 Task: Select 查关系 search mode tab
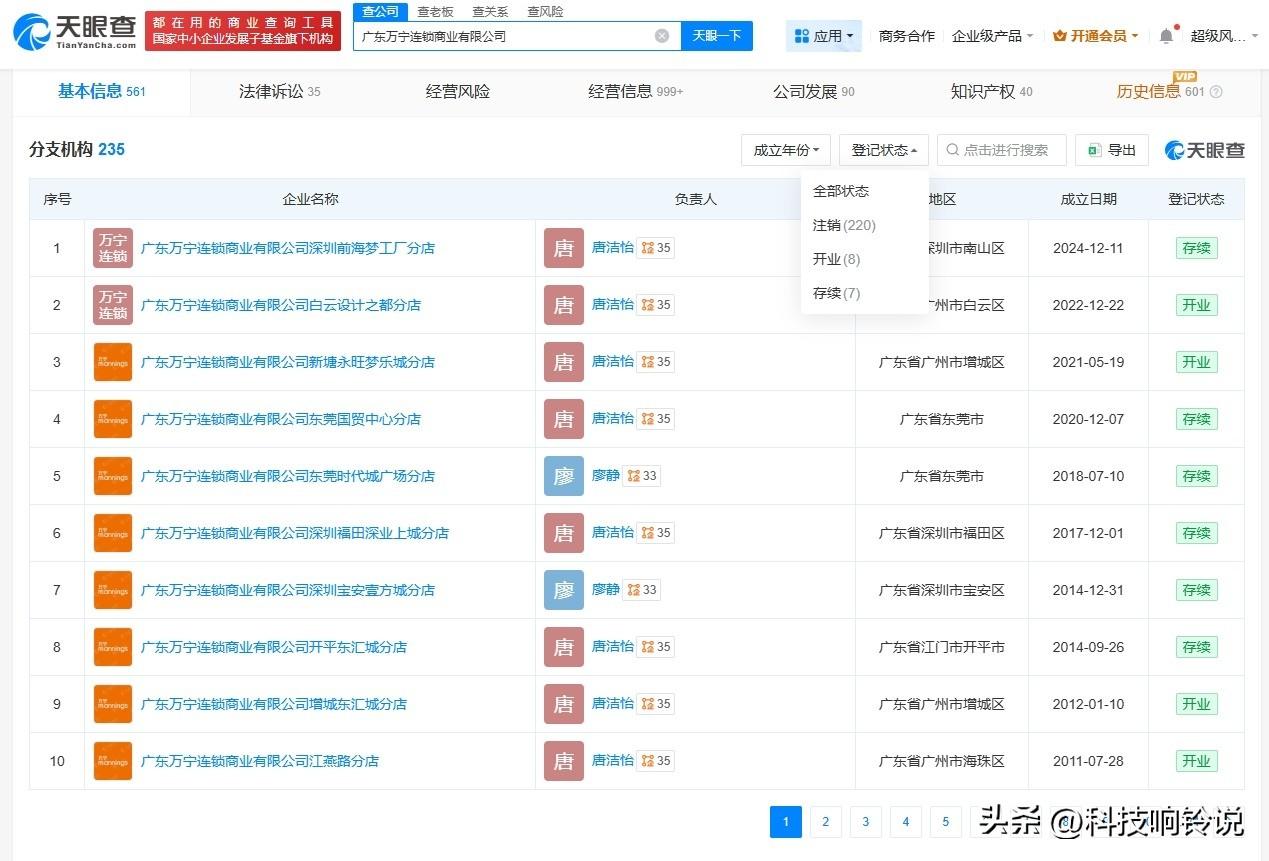490,12
